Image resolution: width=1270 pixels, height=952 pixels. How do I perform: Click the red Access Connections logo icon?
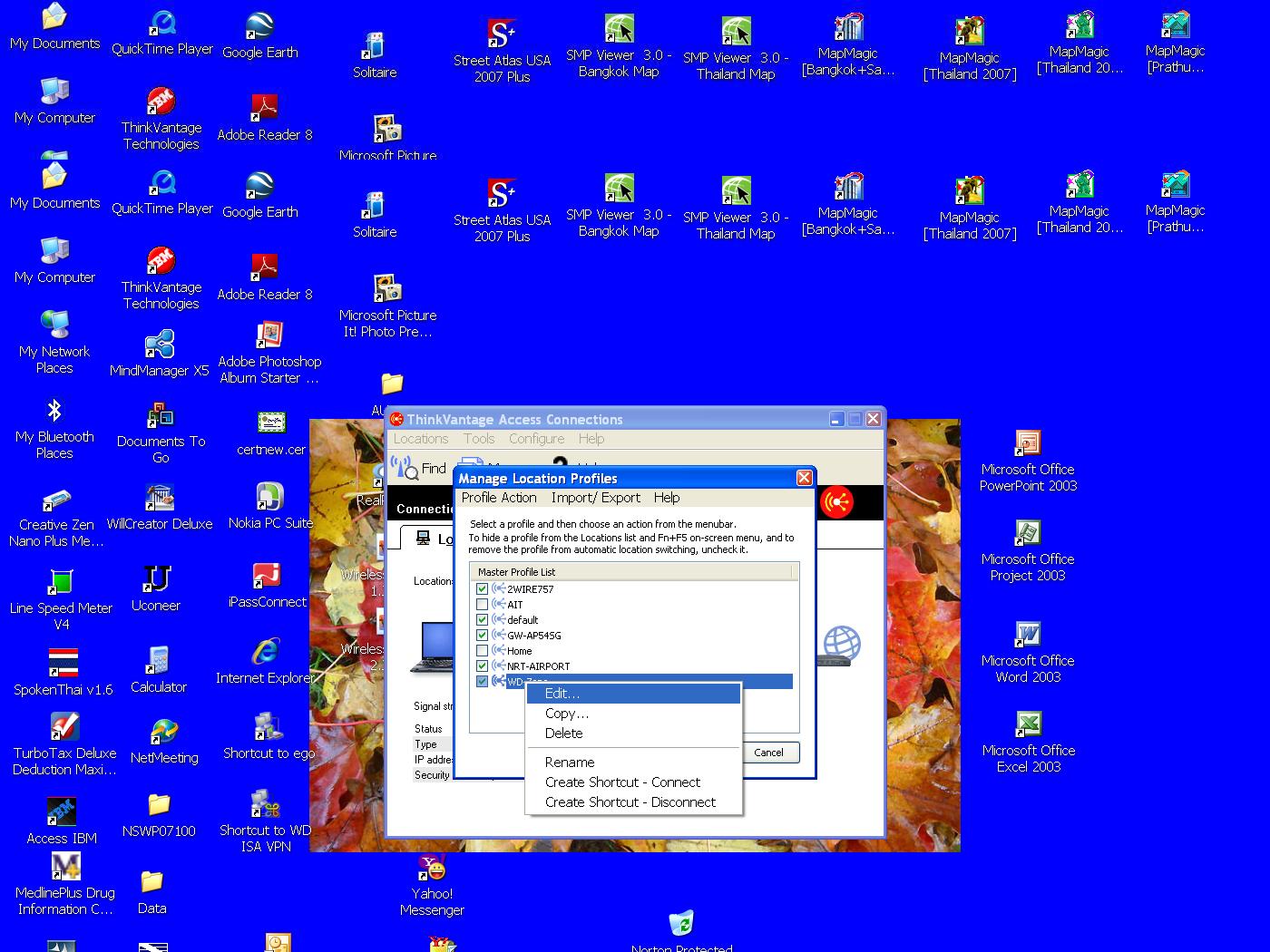(836, 501)
